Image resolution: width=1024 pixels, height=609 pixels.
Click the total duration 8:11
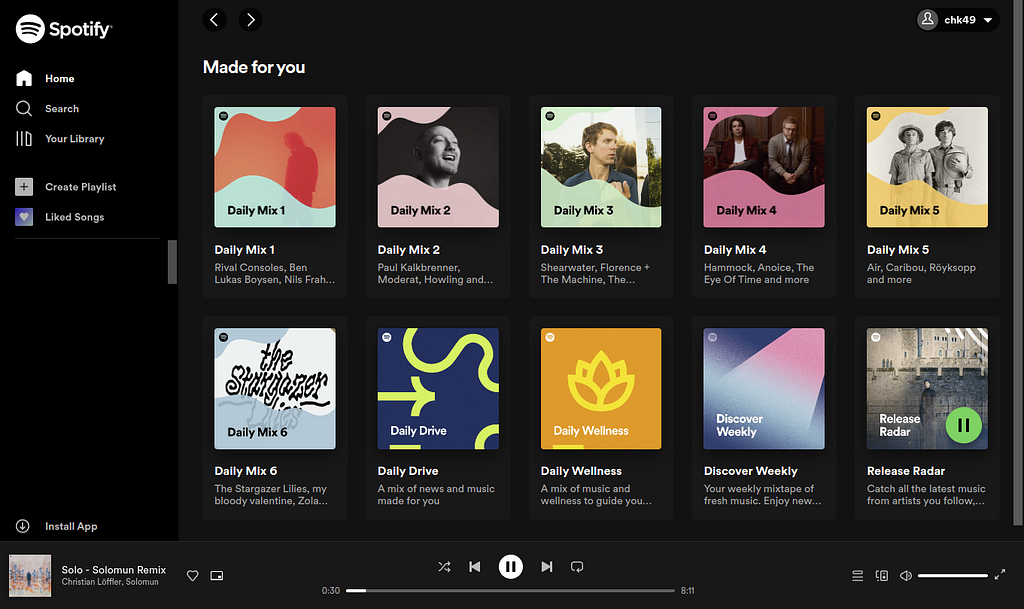688,591
